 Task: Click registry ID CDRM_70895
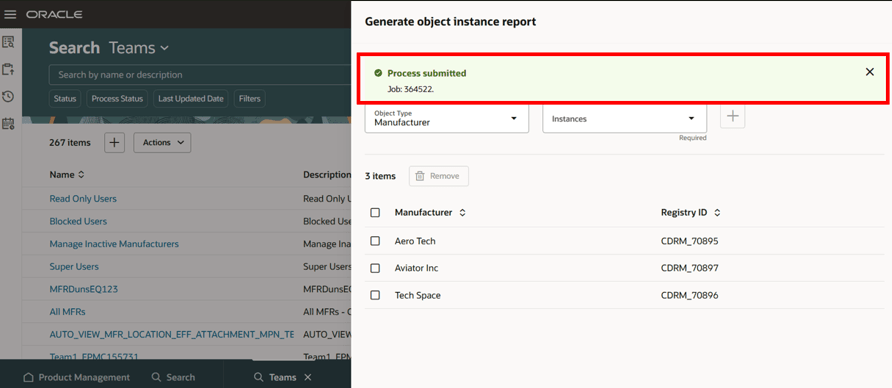pyautogui.click(x=689, y=241)
